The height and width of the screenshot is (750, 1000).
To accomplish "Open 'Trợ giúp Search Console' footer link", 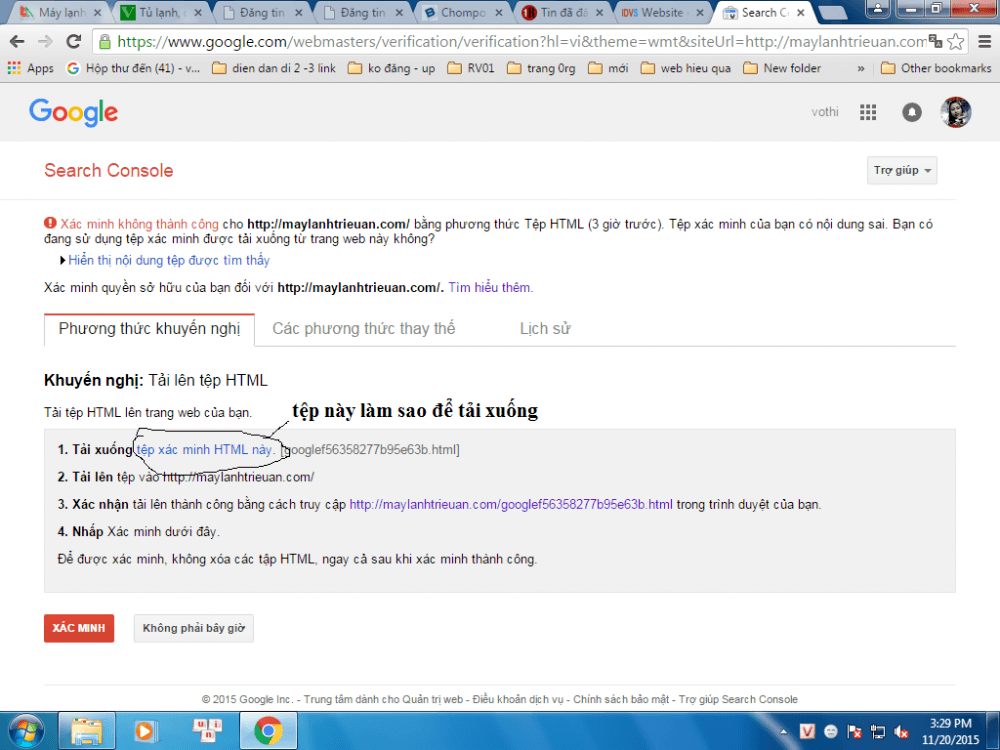I will (738, 700).
